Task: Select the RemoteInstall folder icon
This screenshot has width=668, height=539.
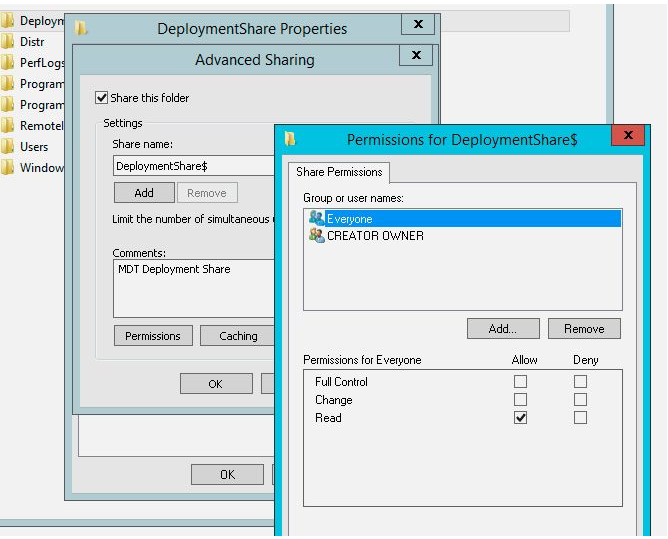Action: pos(7,126)
